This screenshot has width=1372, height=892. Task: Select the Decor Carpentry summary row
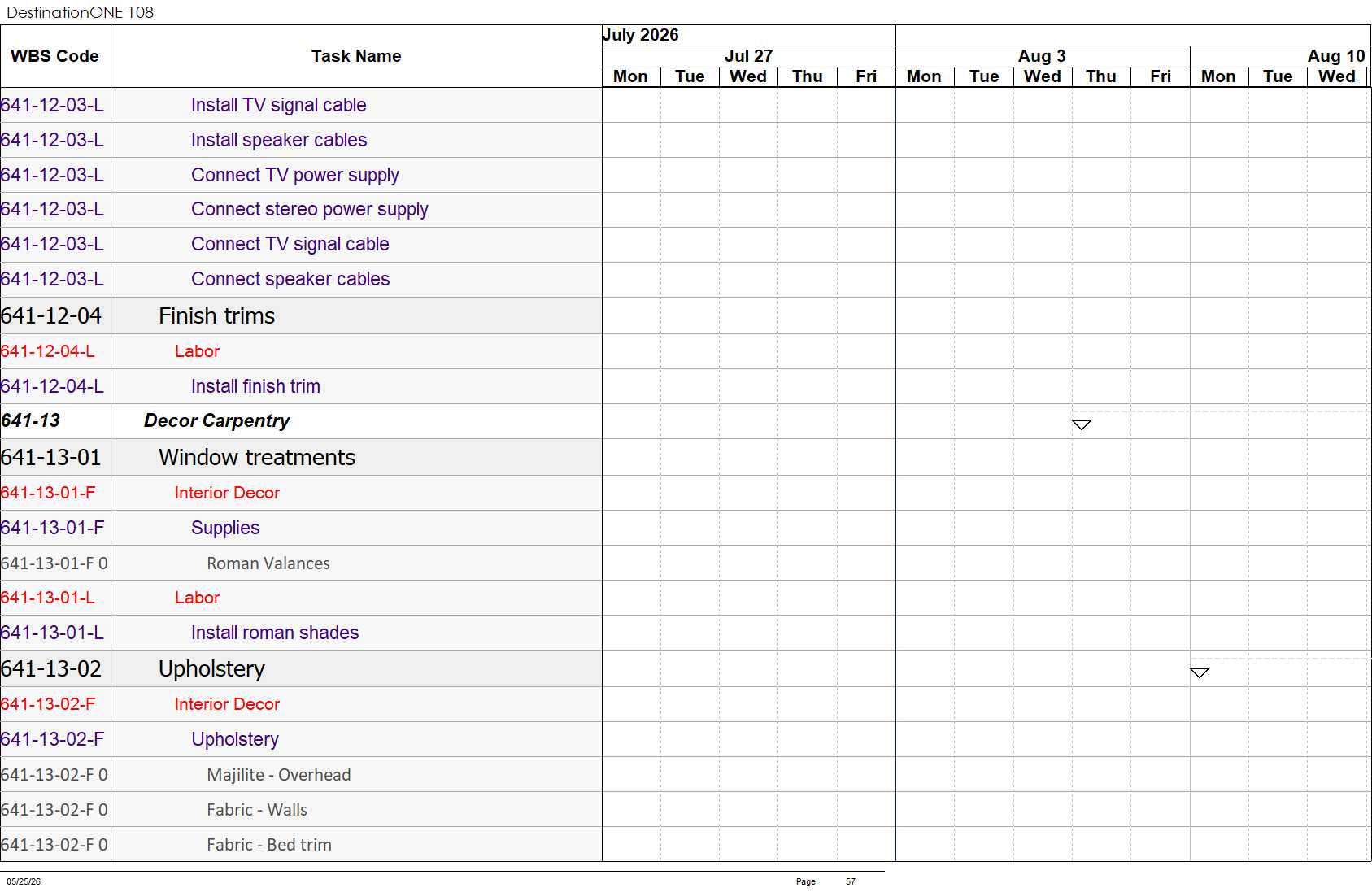[x=216, y=420]
